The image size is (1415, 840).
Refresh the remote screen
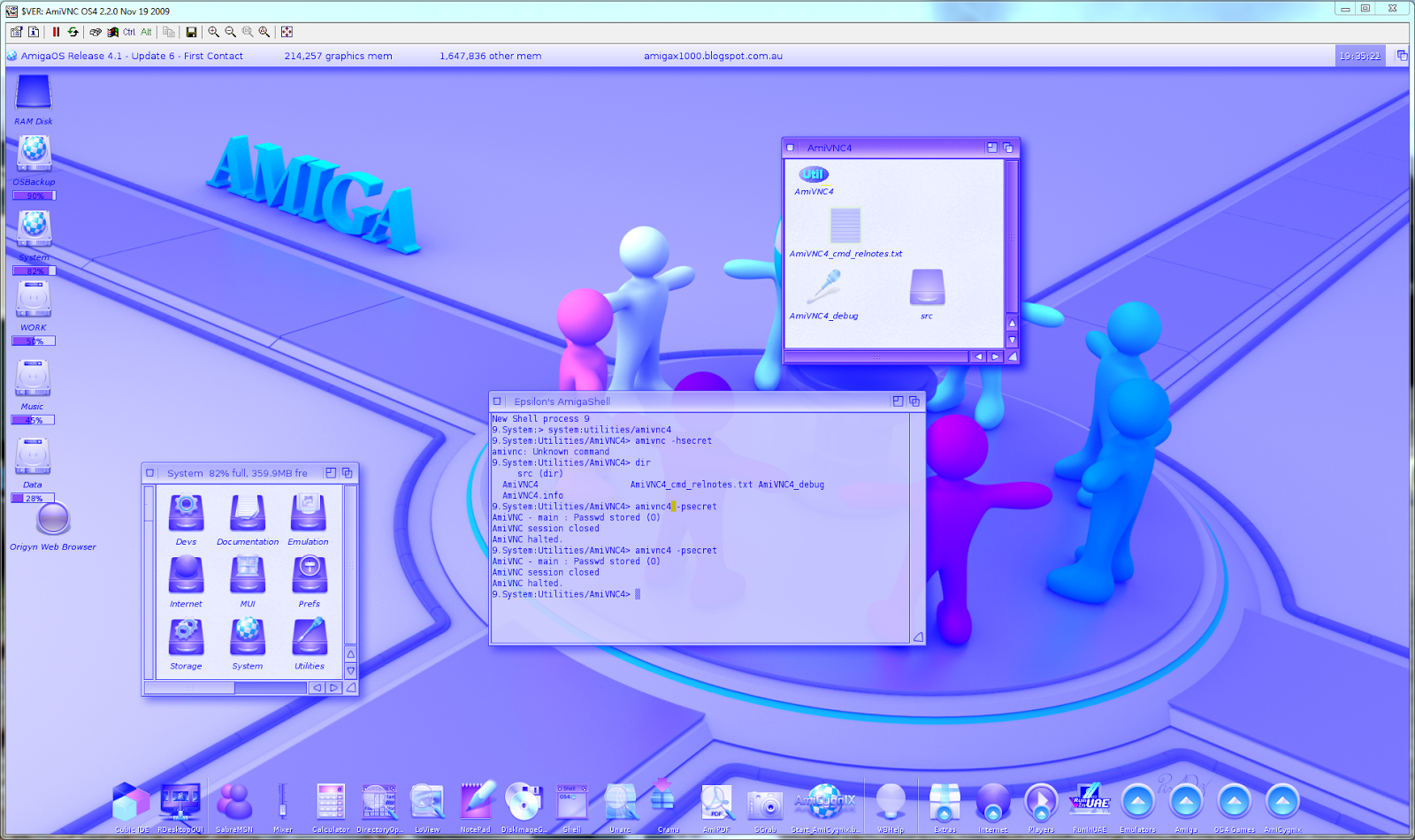(73, 32)
